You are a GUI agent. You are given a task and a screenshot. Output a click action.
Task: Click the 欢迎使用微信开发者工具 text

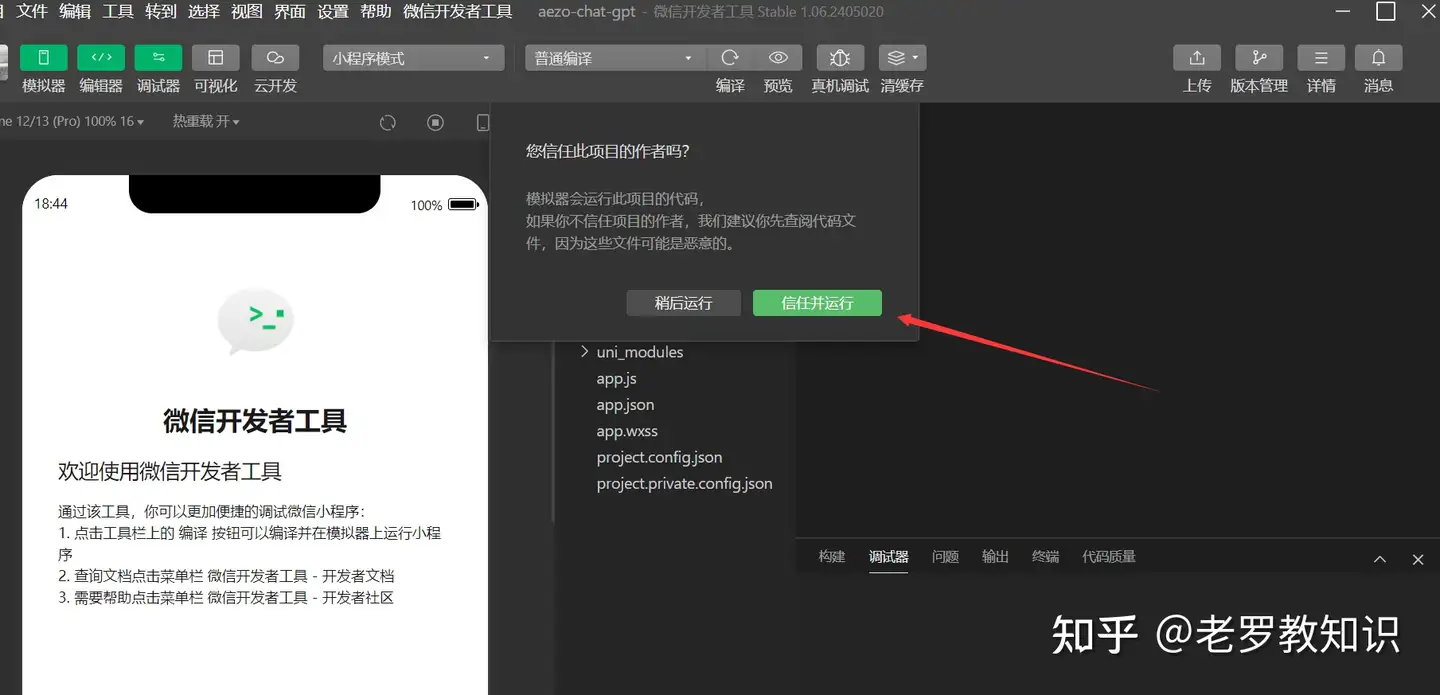(x=170, y=472)
